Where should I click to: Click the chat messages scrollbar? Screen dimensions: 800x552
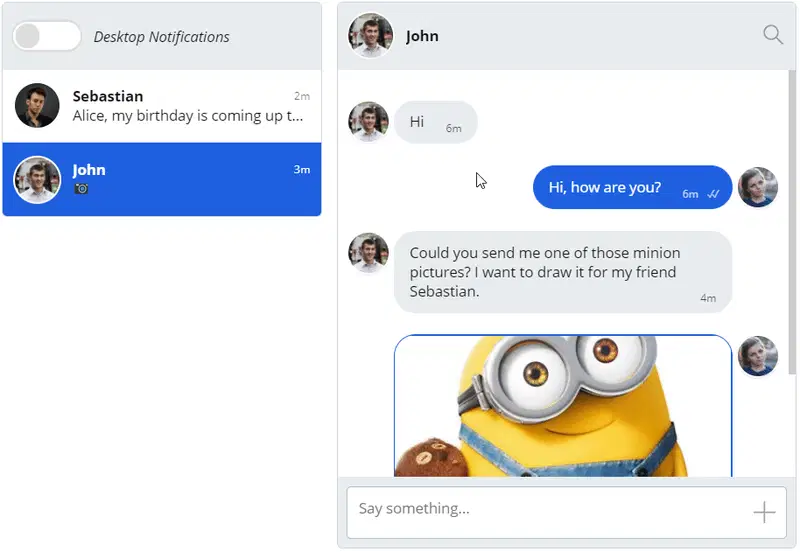tap(792, 220)
